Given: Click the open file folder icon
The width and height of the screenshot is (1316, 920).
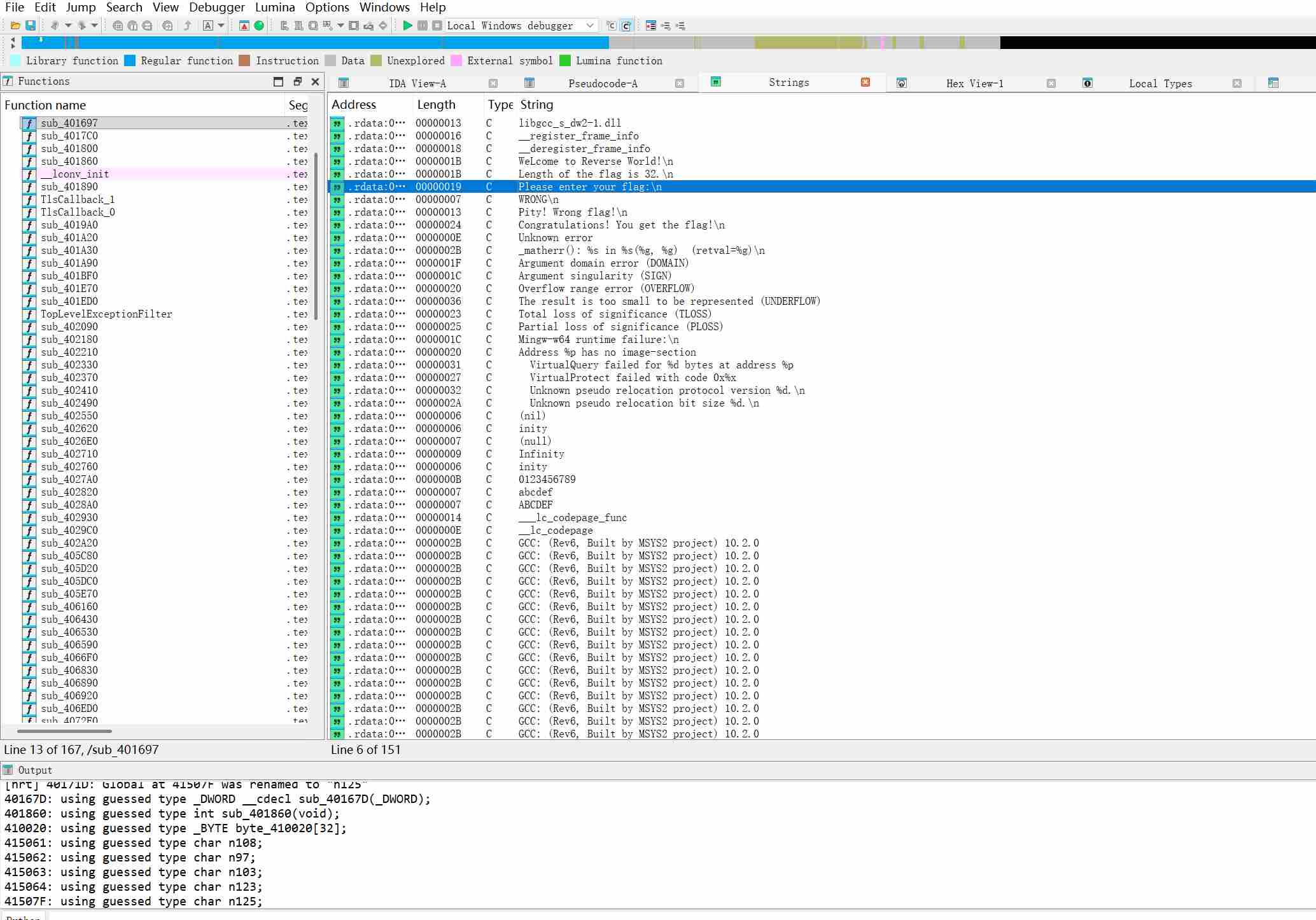Looking at the screenshot, I should click(x=15, y=26).
